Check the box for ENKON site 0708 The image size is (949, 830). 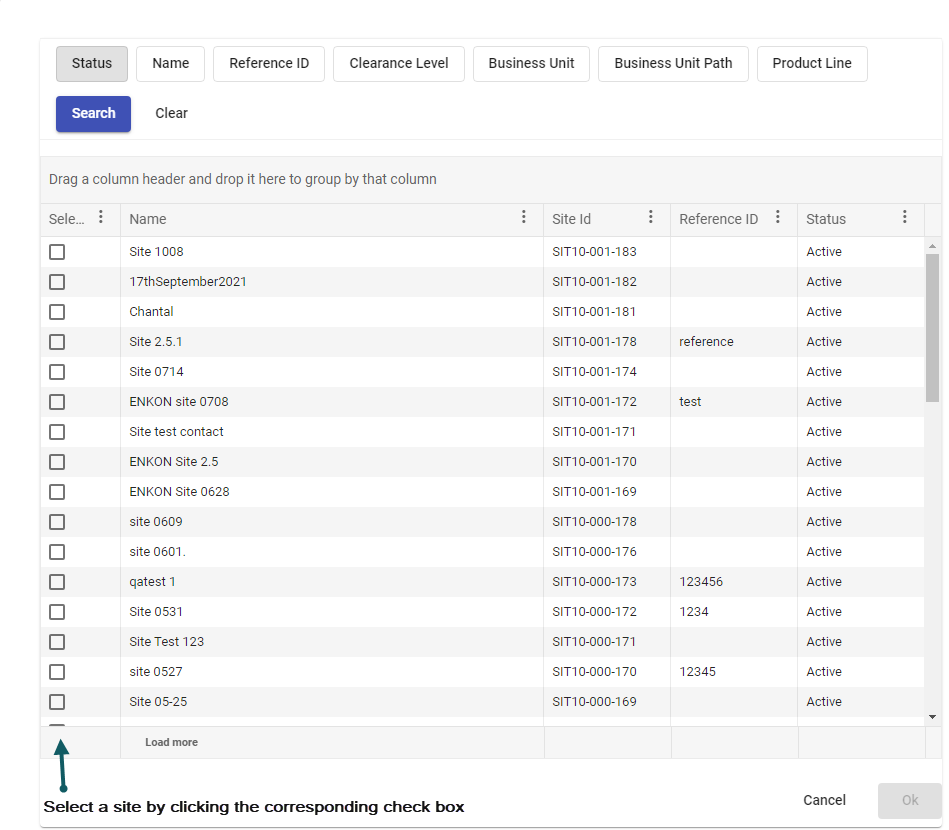(x=57, y=402)
